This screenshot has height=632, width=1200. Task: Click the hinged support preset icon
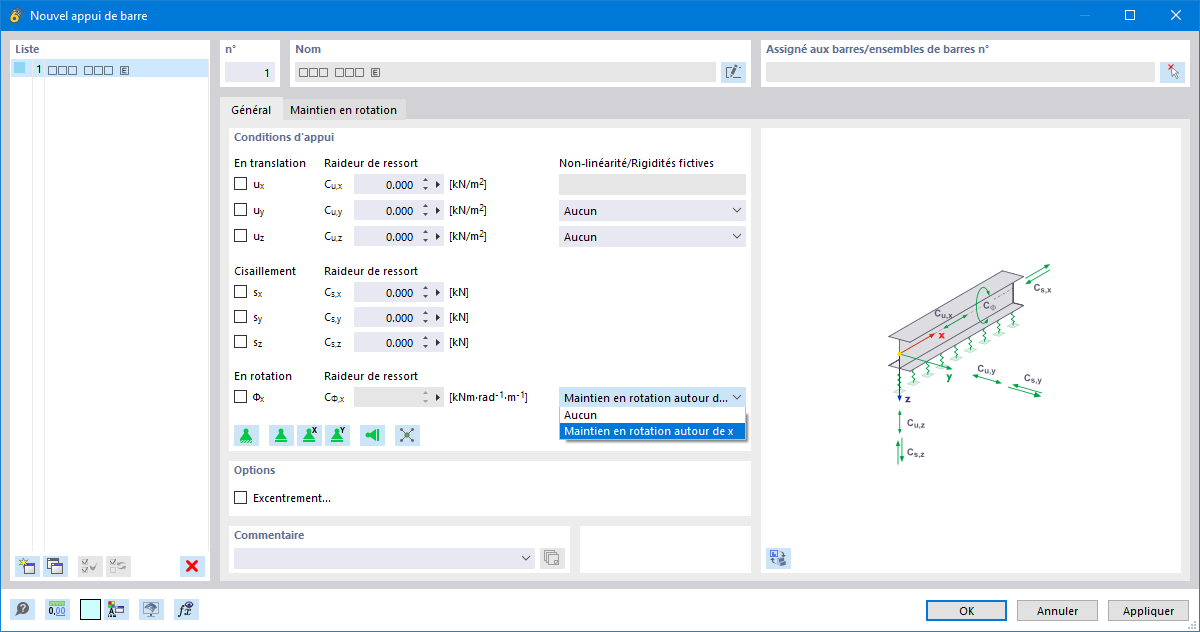281,435
